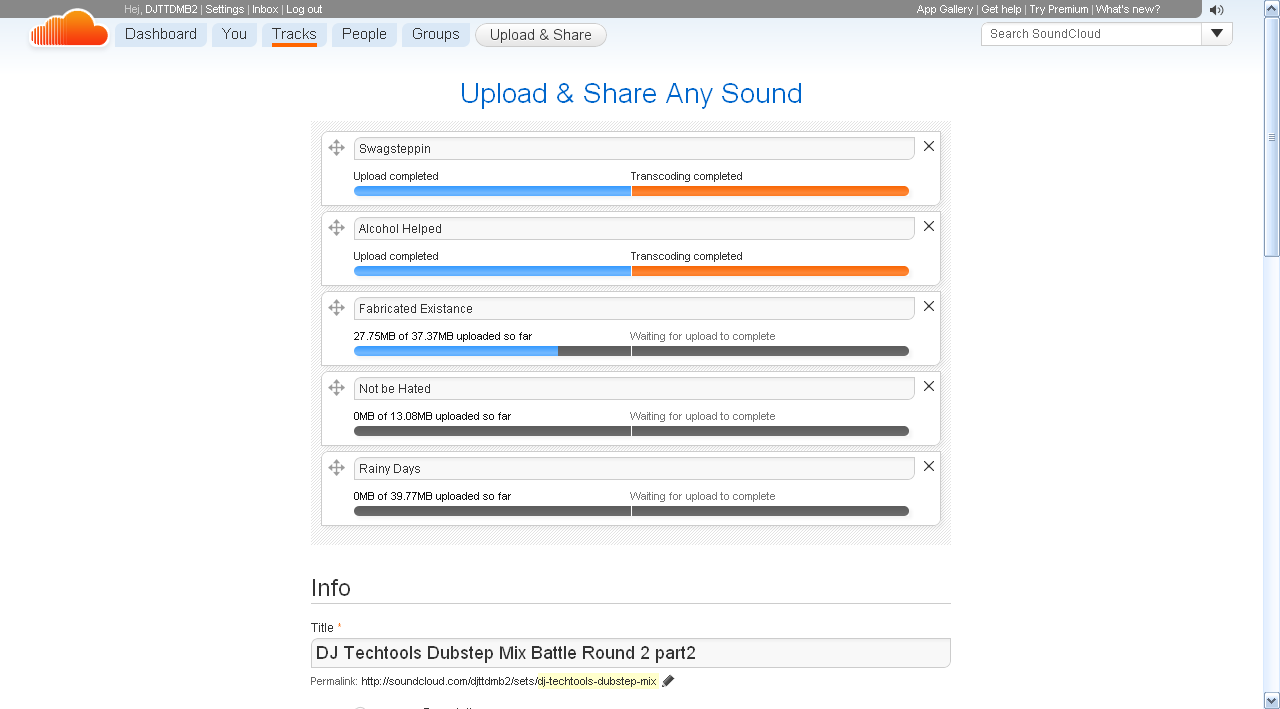Click the page scrollbar down arrow

1272,700
